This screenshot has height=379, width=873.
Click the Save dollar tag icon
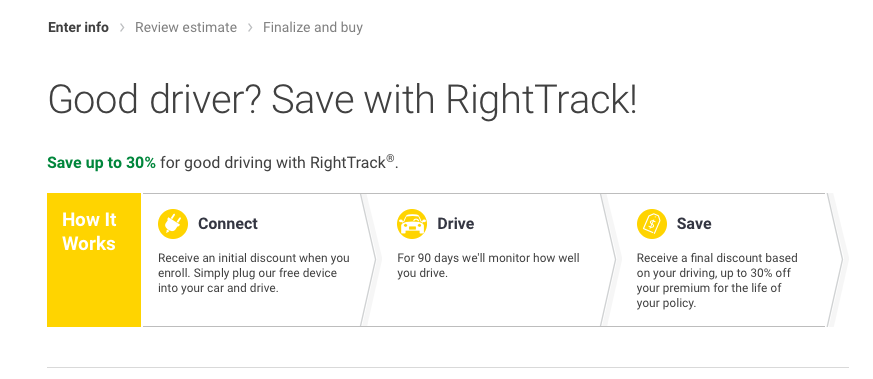point(651,224)
